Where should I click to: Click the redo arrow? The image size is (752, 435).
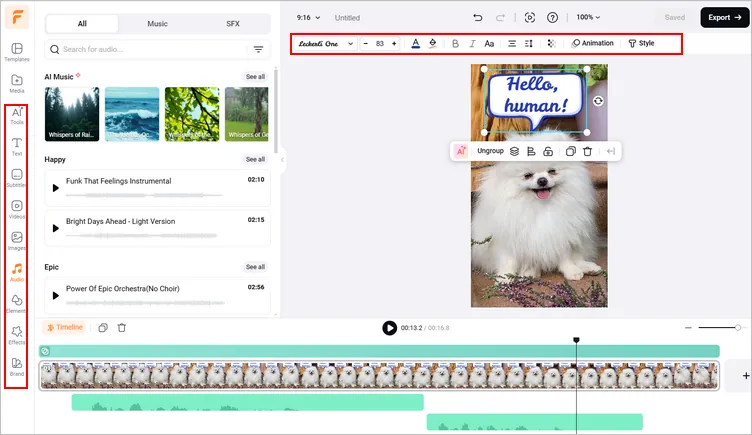click(x=500, y=18)
